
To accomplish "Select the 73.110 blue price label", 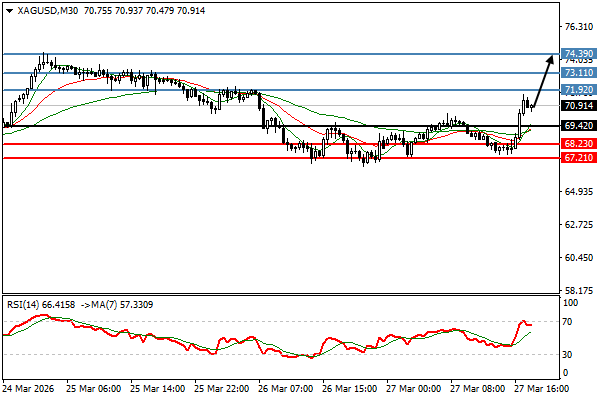I will point(579,73).
